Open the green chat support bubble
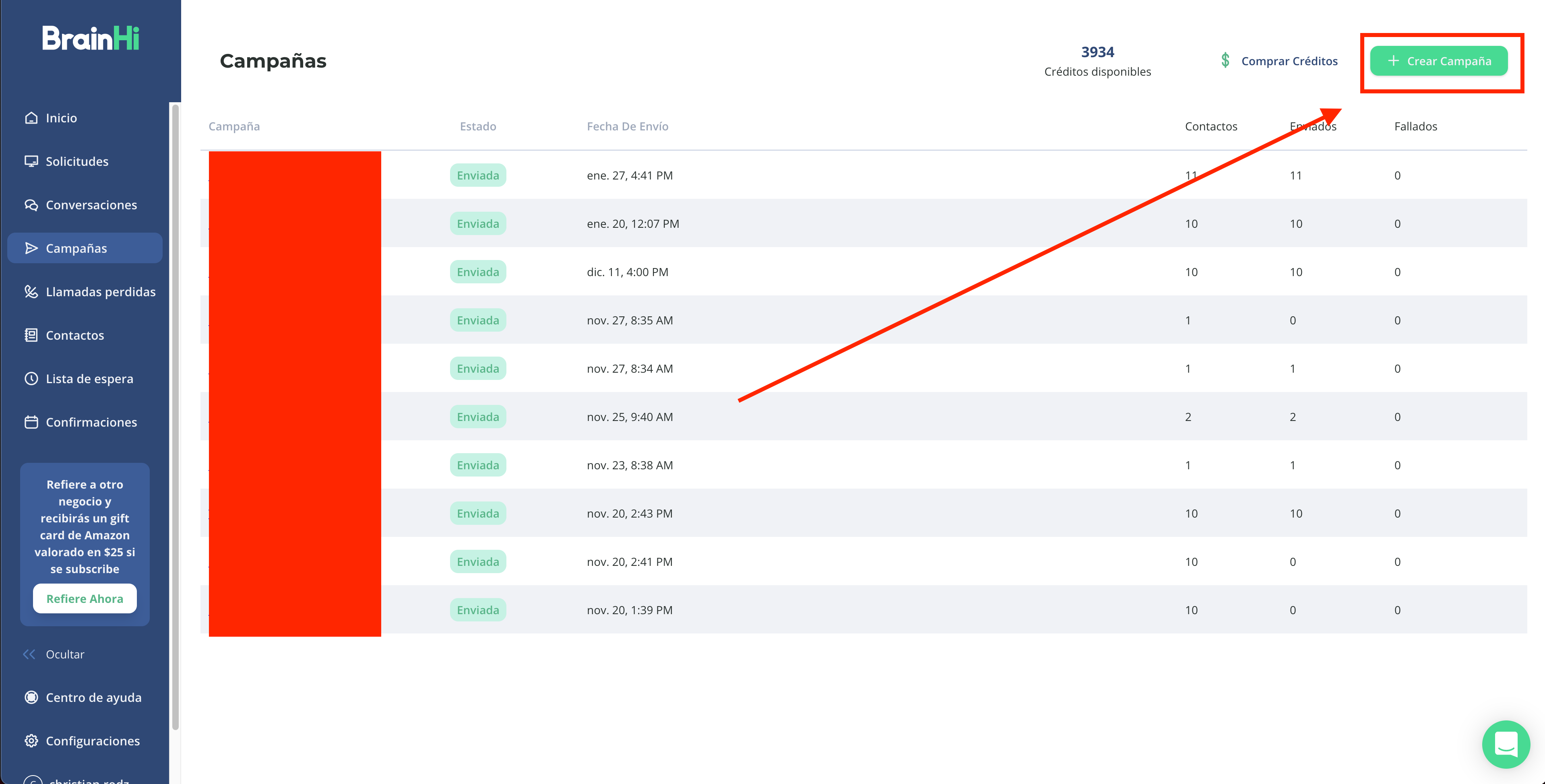This screenshot has height=784, width=1545. (1506, 745)
